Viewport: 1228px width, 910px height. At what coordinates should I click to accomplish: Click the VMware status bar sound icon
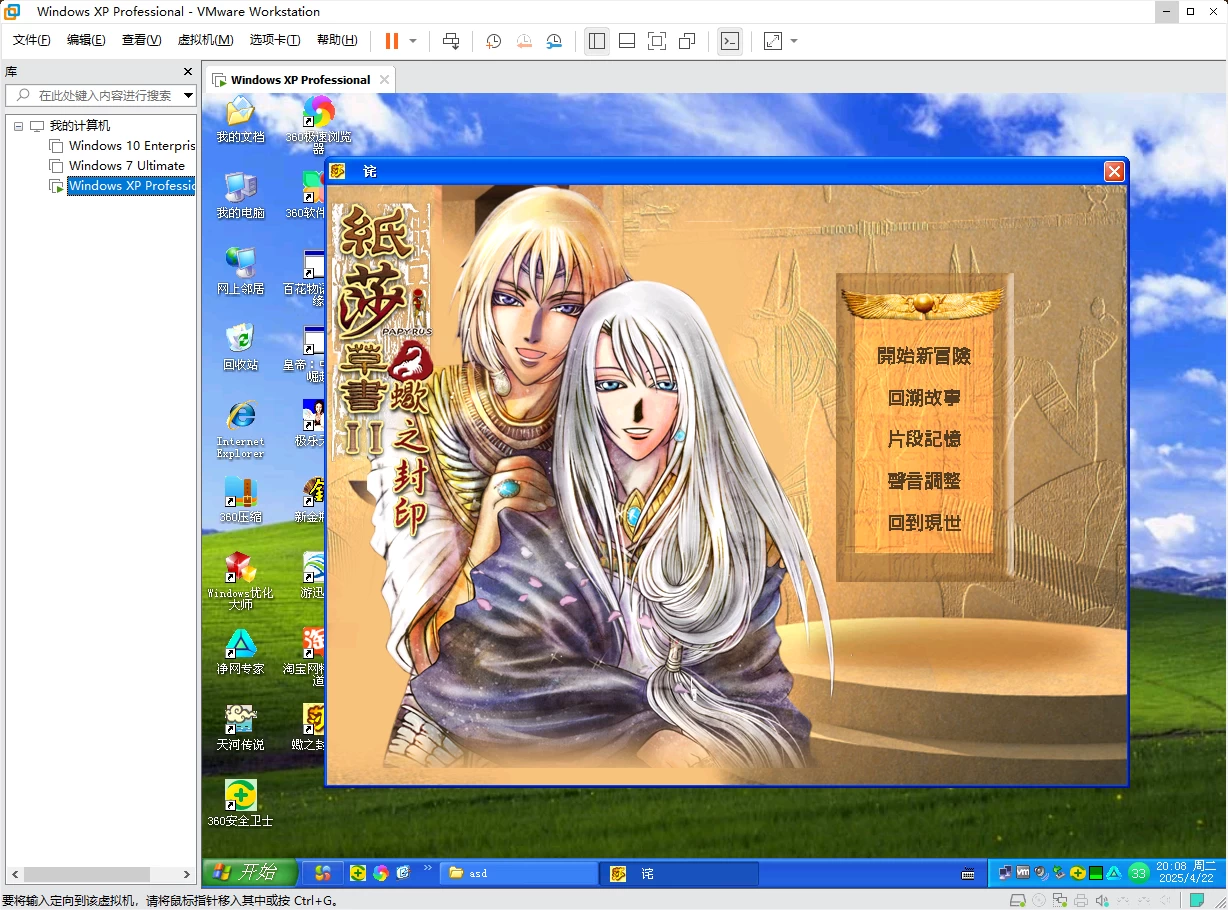pyautogui.click(x=1102, y=900)
